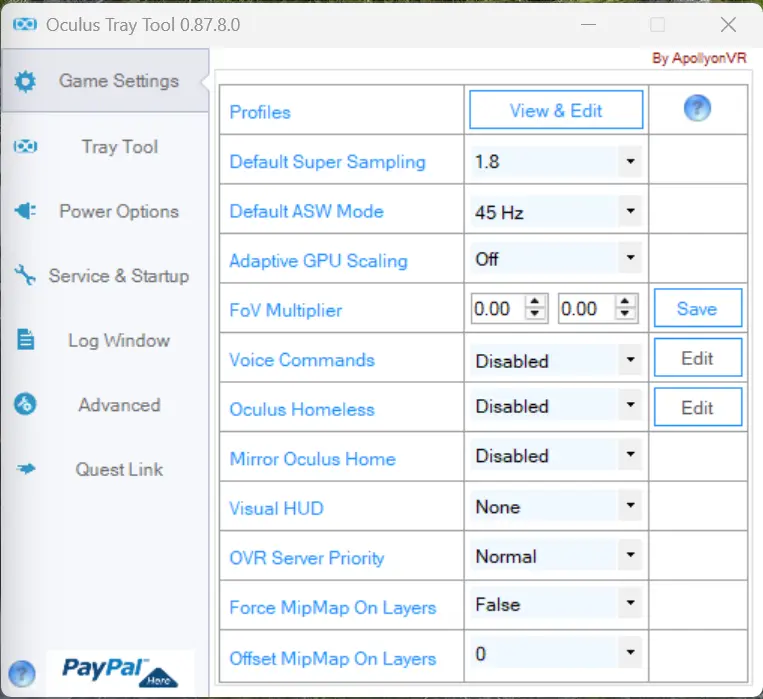This screenshot has width=763, height=699.
Task: Open the Mirror Oculus Home dropdown
Action: 630,454
